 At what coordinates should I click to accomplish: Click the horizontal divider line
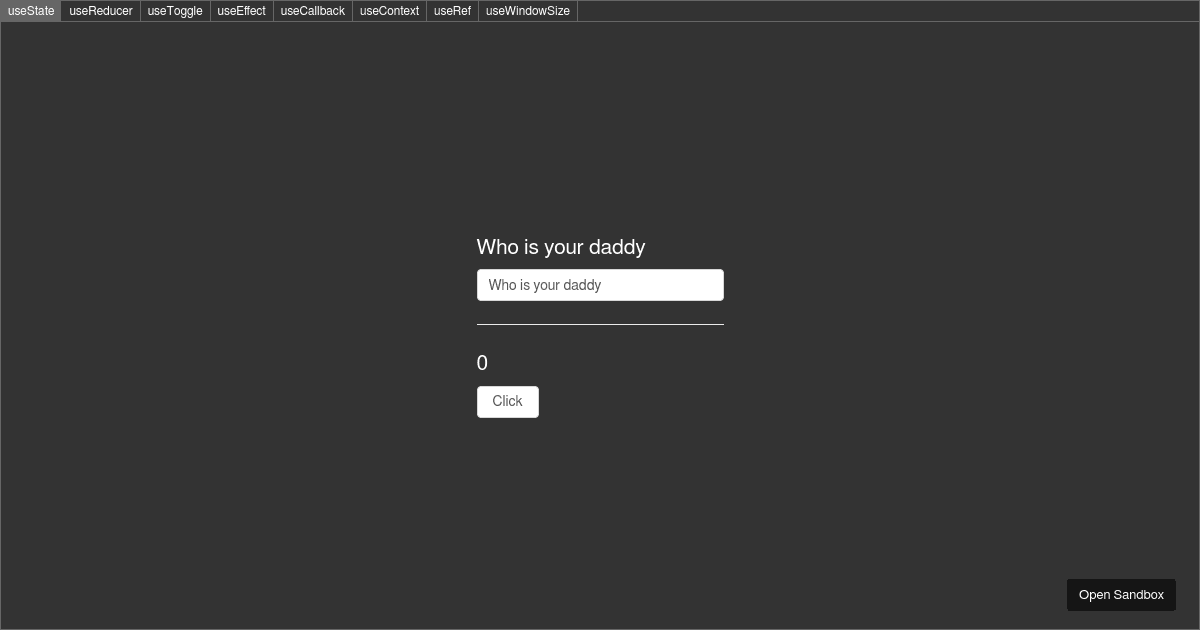click(600, 323)
